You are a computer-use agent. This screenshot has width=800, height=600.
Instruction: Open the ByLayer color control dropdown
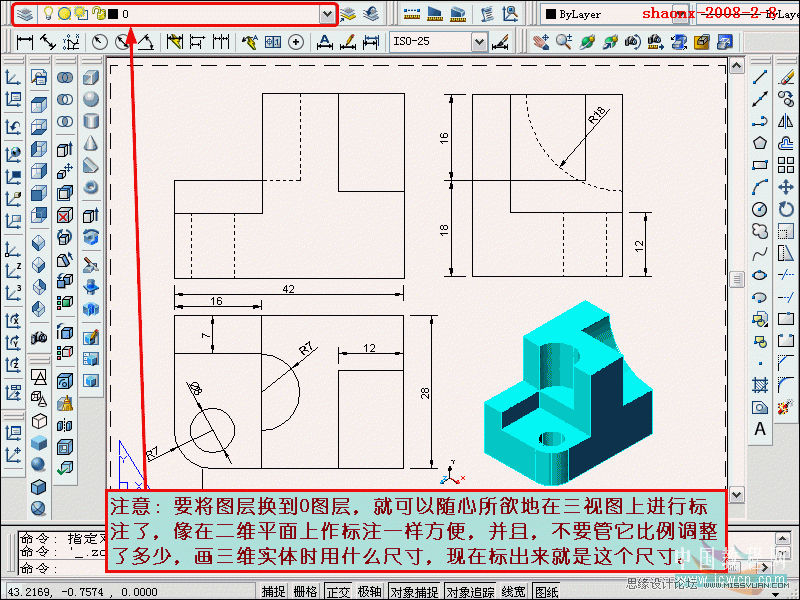point(610,14)
